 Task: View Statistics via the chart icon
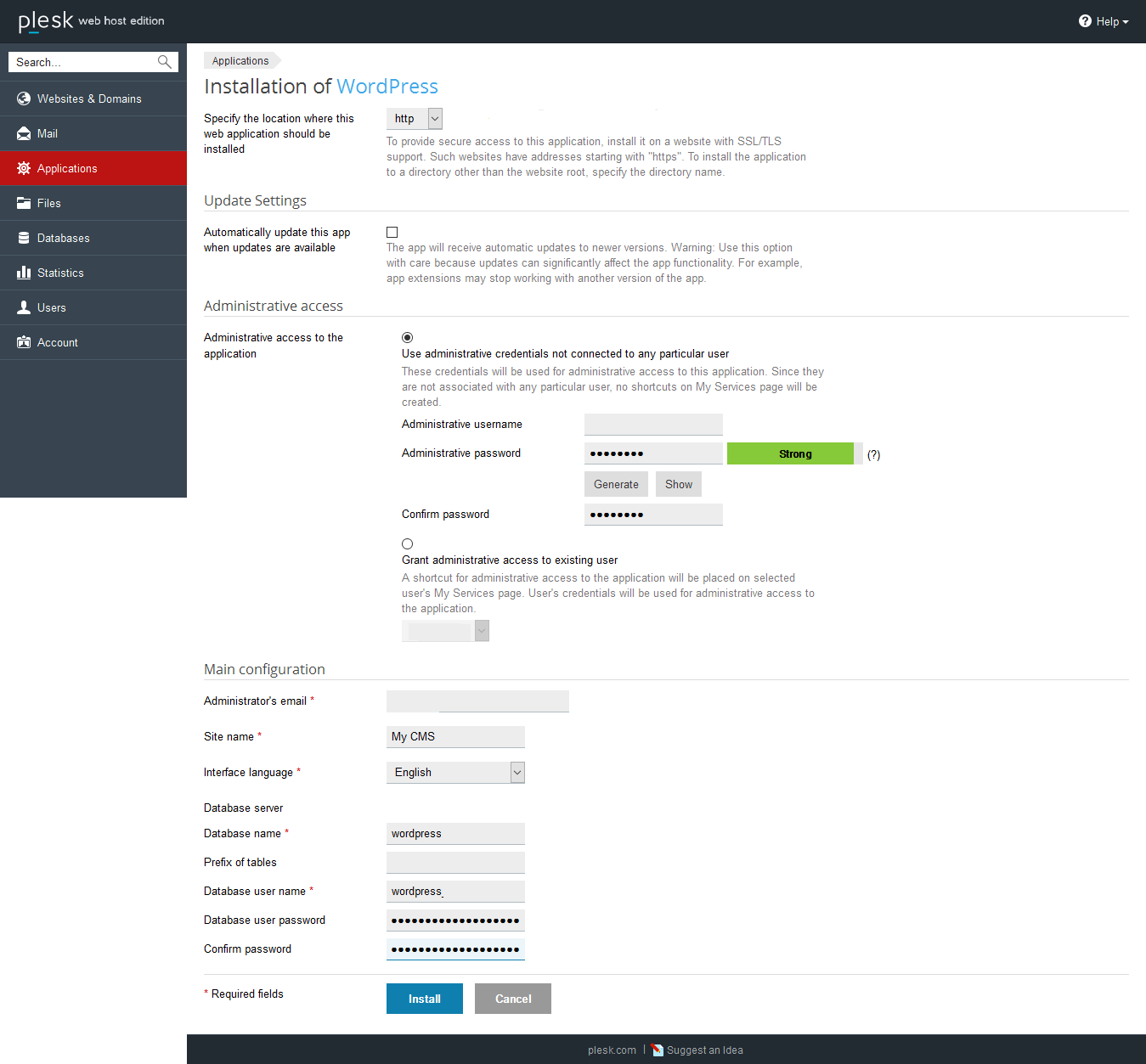(25, 273)
